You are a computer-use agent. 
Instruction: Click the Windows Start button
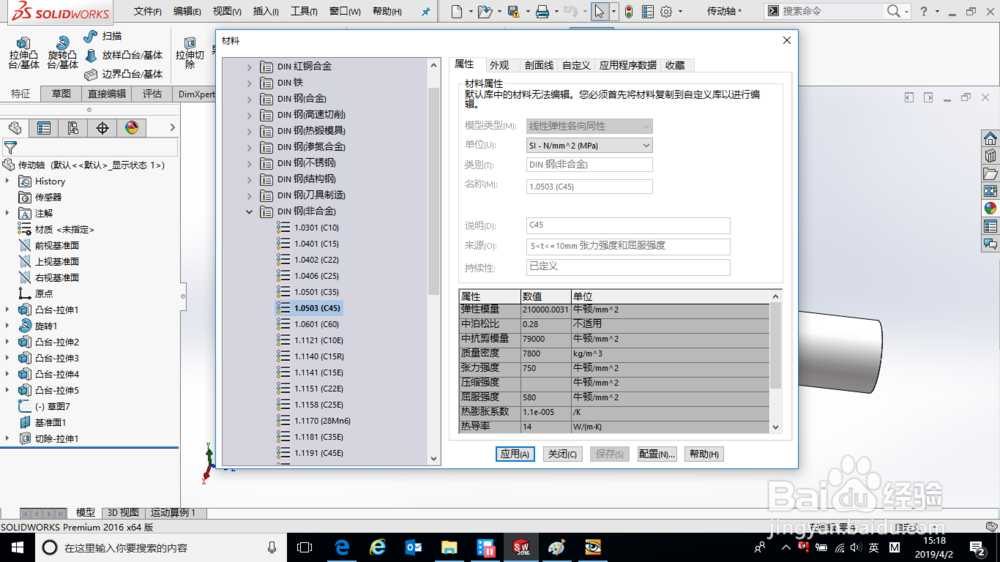(x=17, y=547)
